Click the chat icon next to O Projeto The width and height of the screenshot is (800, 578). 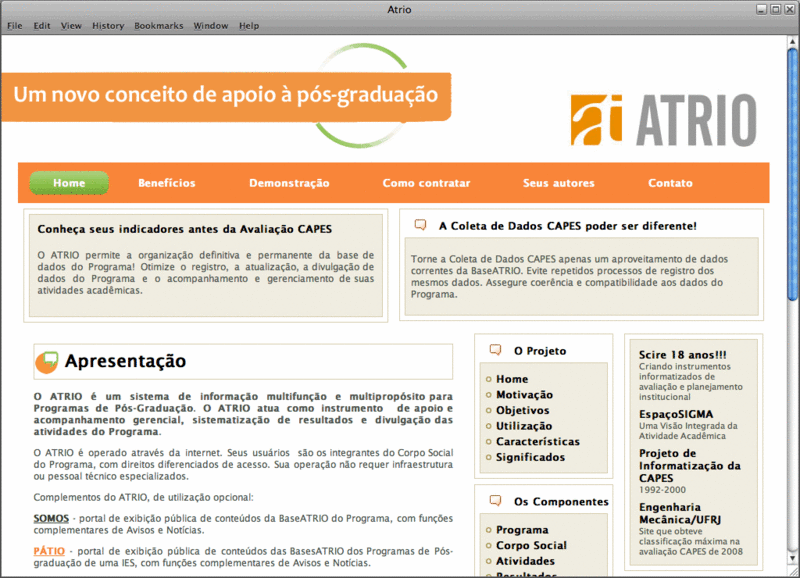495,350
